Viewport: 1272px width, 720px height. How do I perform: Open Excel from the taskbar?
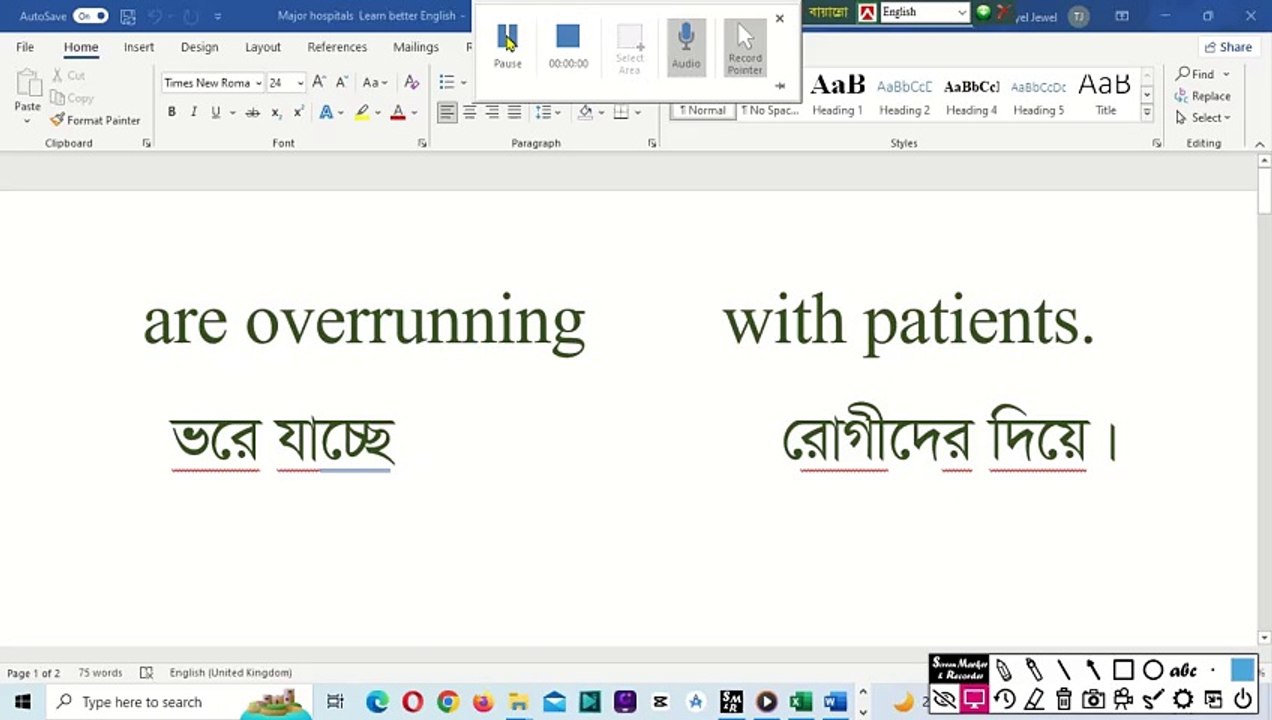pos(800,702)
